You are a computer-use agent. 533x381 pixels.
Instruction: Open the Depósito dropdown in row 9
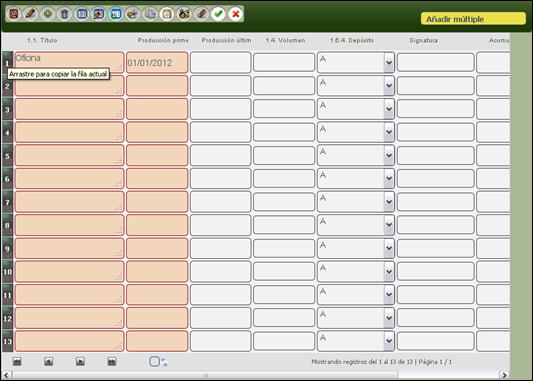tap(389, 248)
